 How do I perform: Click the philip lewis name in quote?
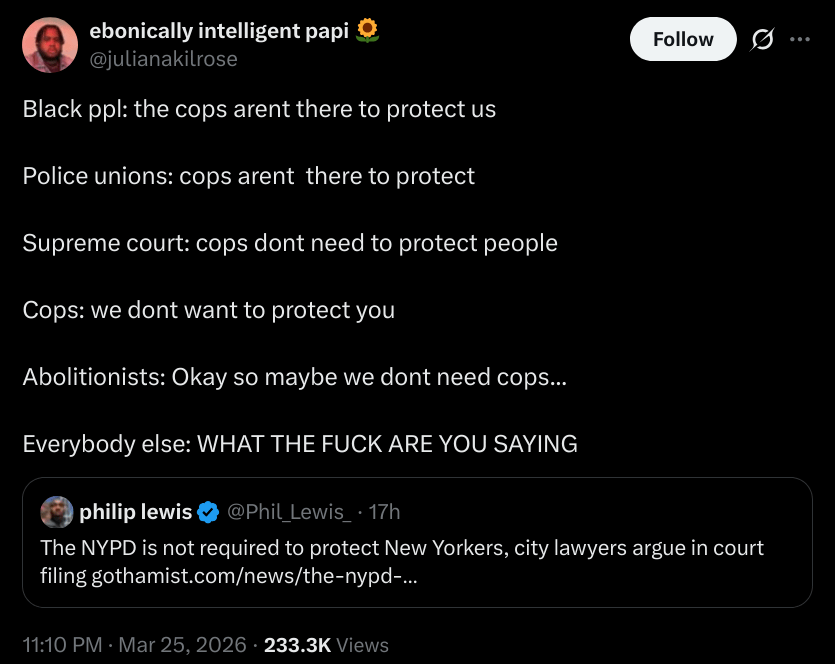[x=136, y=512]
